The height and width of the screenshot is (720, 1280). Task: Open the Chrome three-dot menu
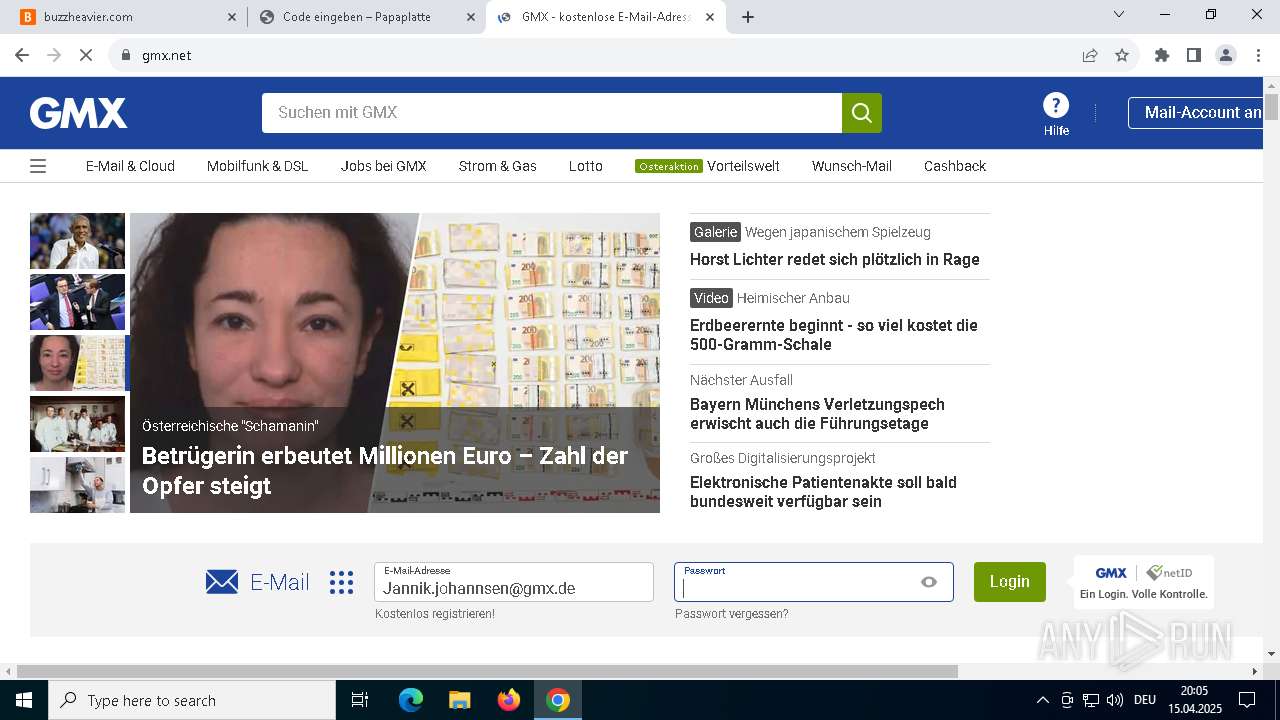click(1258, 55)
